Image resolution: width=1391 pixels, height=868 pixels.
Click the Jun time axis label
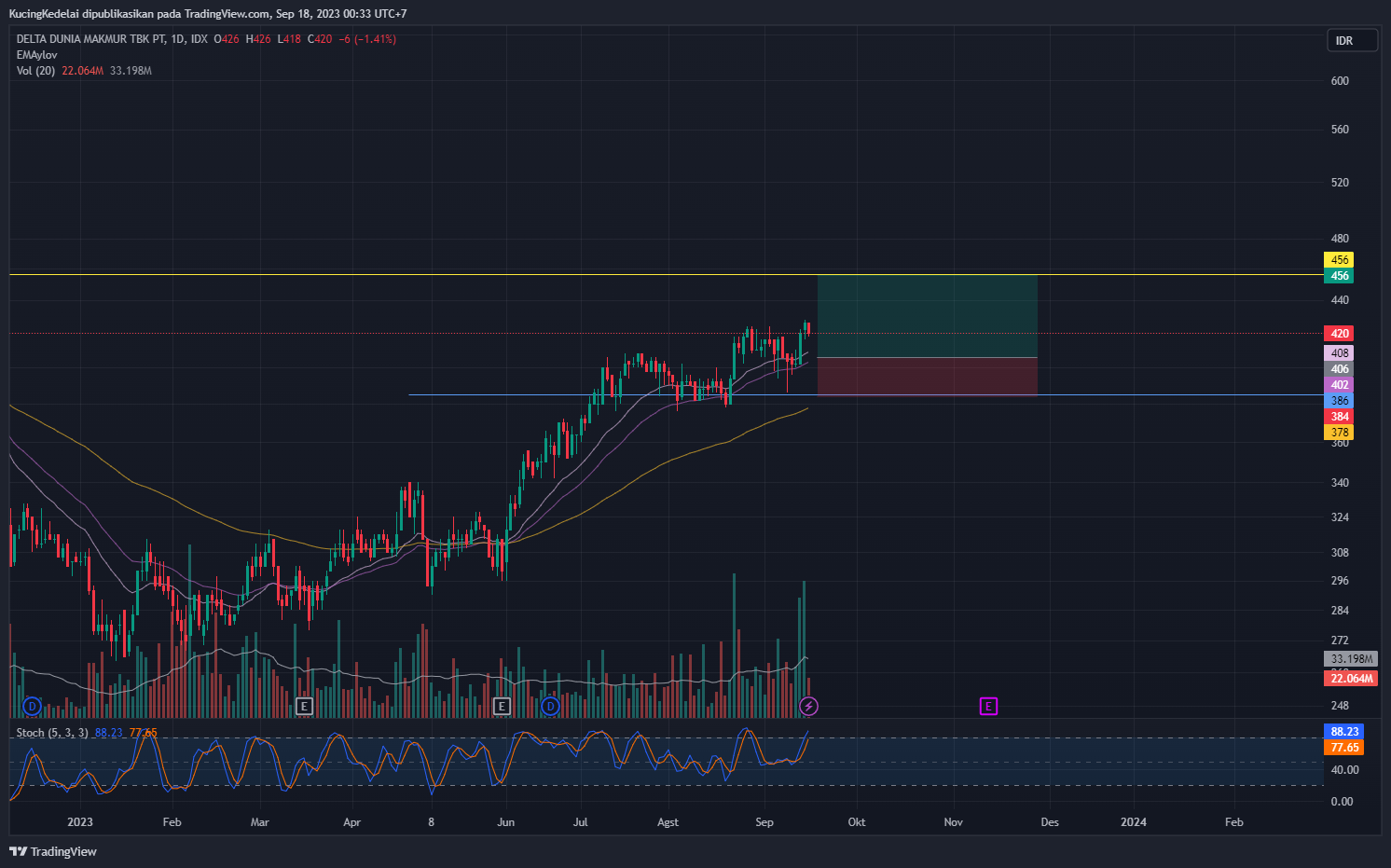click(505, 822)
